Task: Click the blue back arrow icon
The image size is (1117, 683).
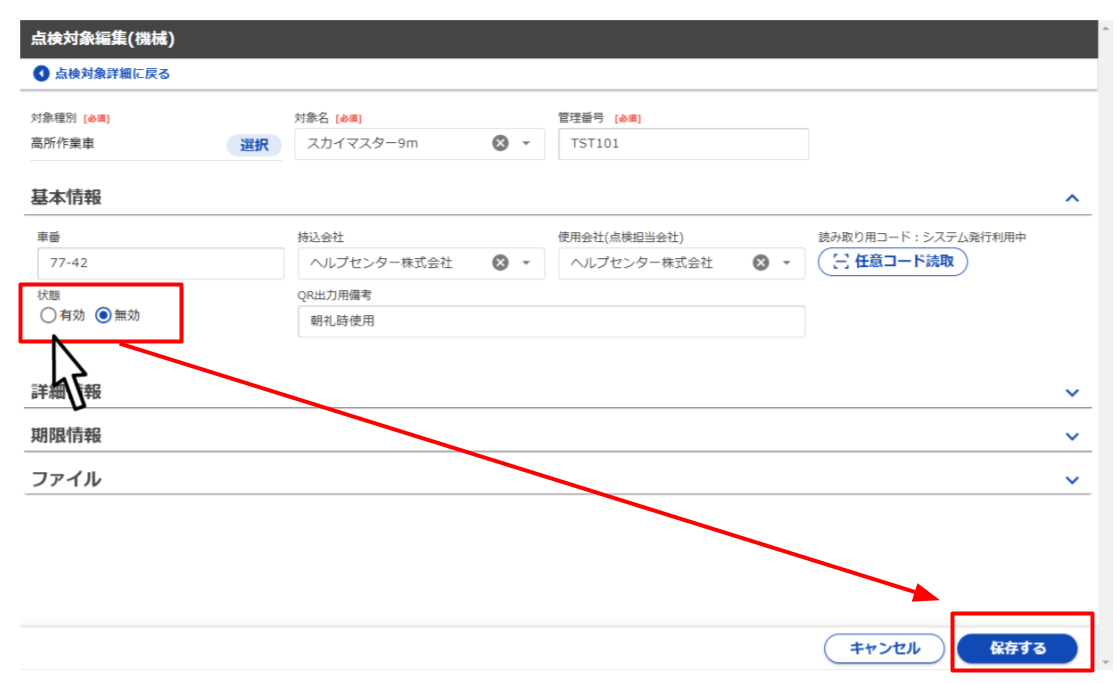Action: tap(39, 71)
